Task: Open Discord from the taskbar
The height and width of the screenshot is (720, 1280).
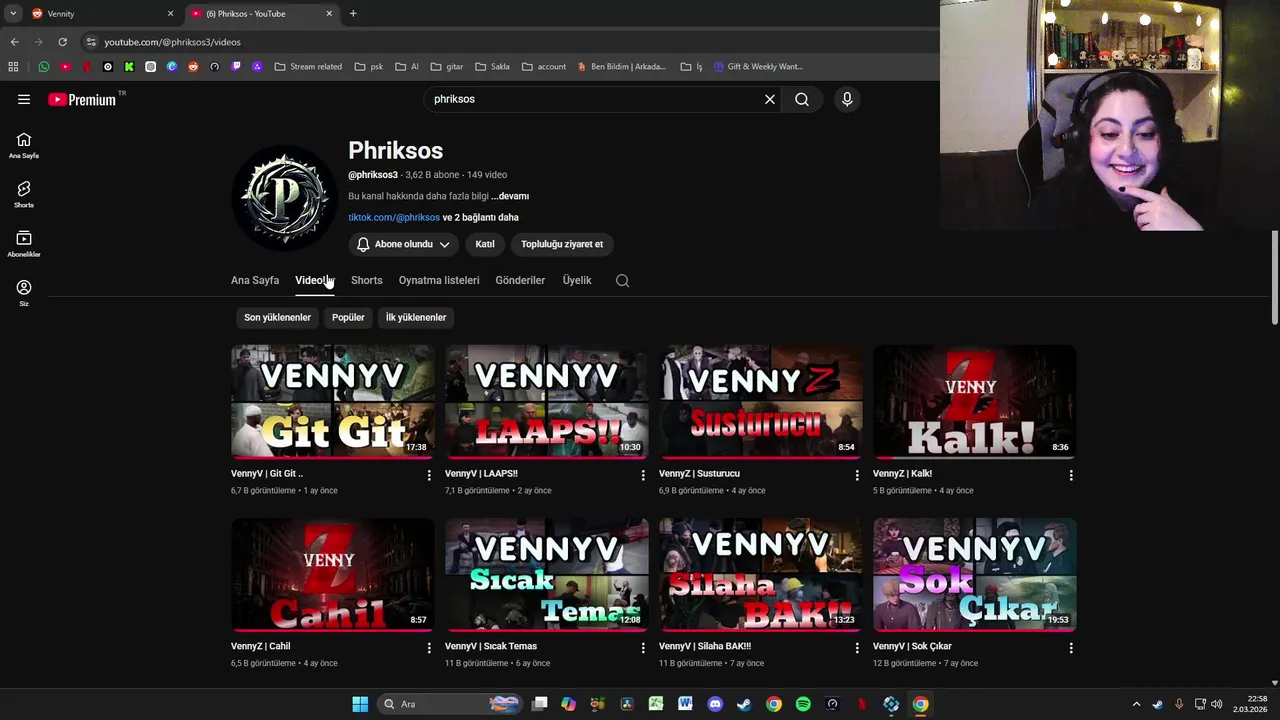Action: pyautogui.click(x=715, y=704)
